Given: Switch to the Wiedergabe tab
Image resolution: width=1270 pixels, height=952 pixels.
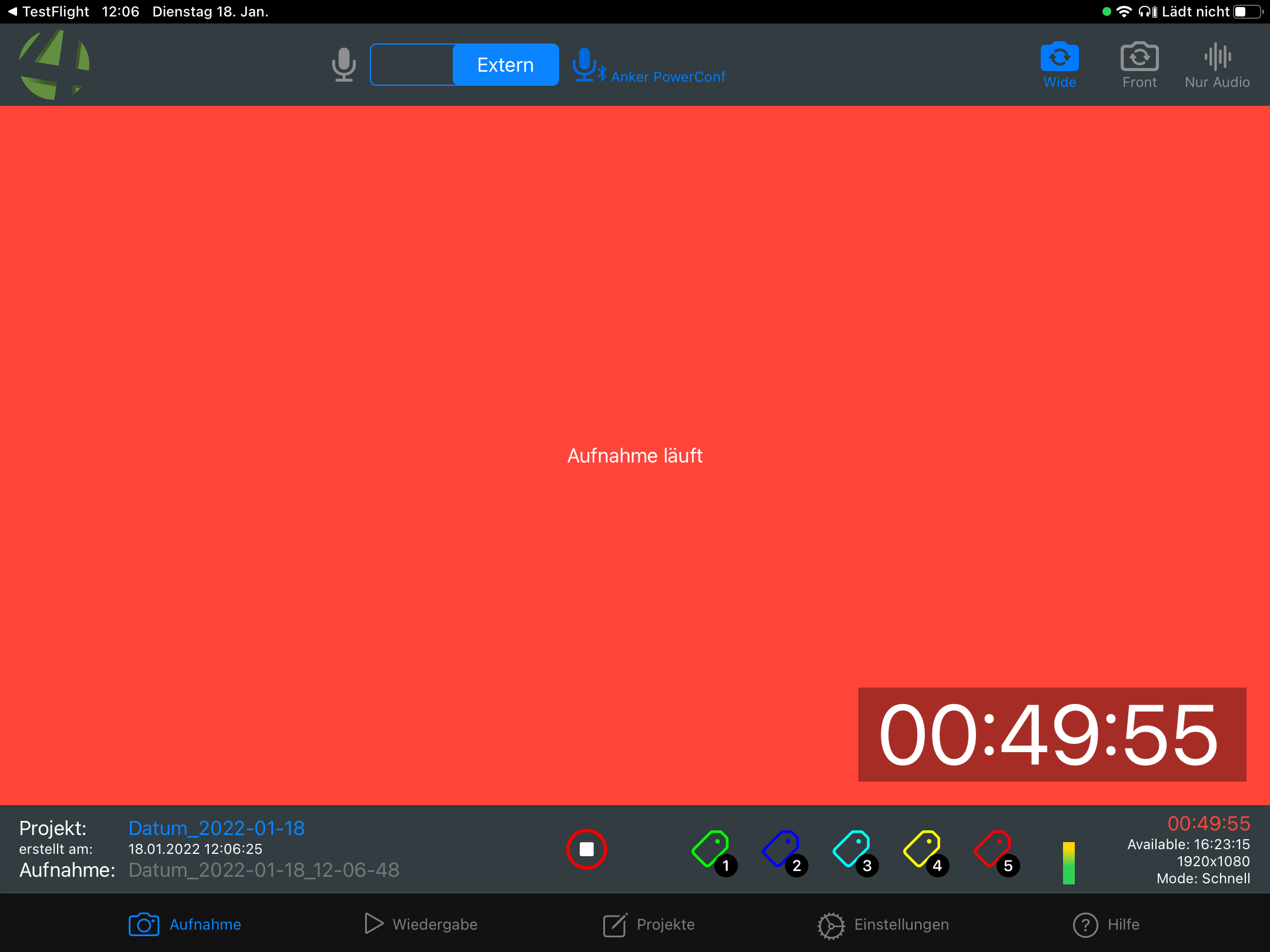Looking at the screenshot, I should (420, 924).
